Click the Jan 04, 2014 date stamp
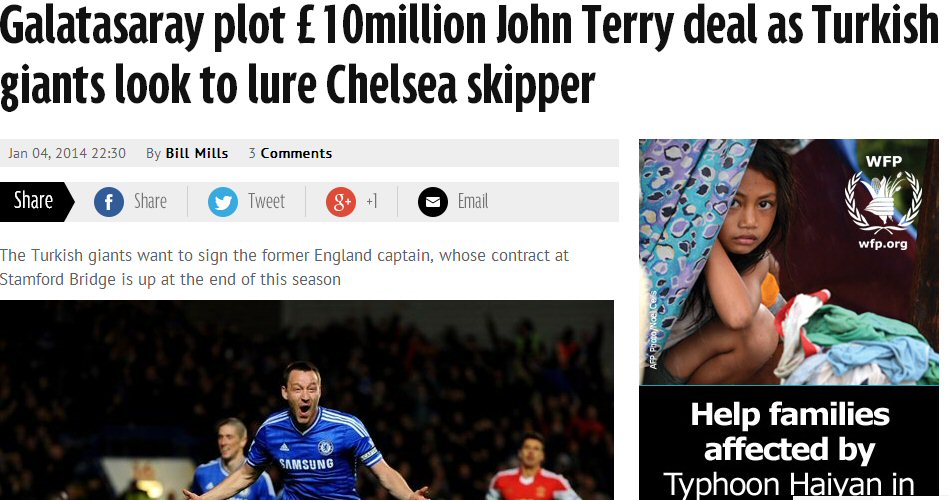The width and height of the screenshot is (949, 500). (67, 153)
